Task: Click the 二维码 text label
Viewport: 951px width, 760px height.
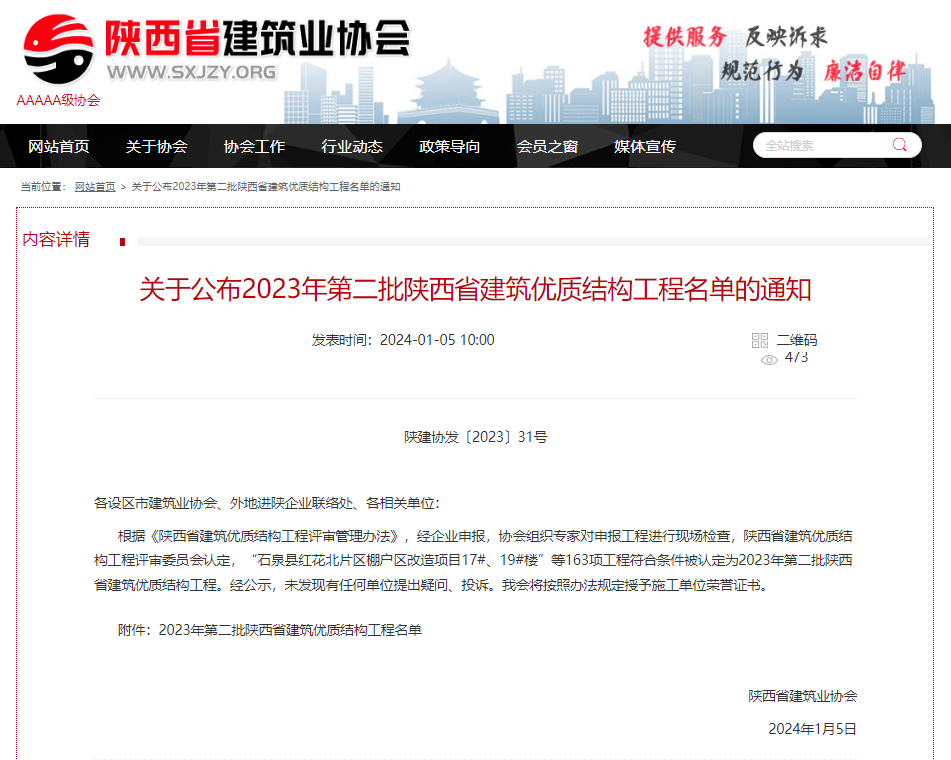Action: coord(797,340)
